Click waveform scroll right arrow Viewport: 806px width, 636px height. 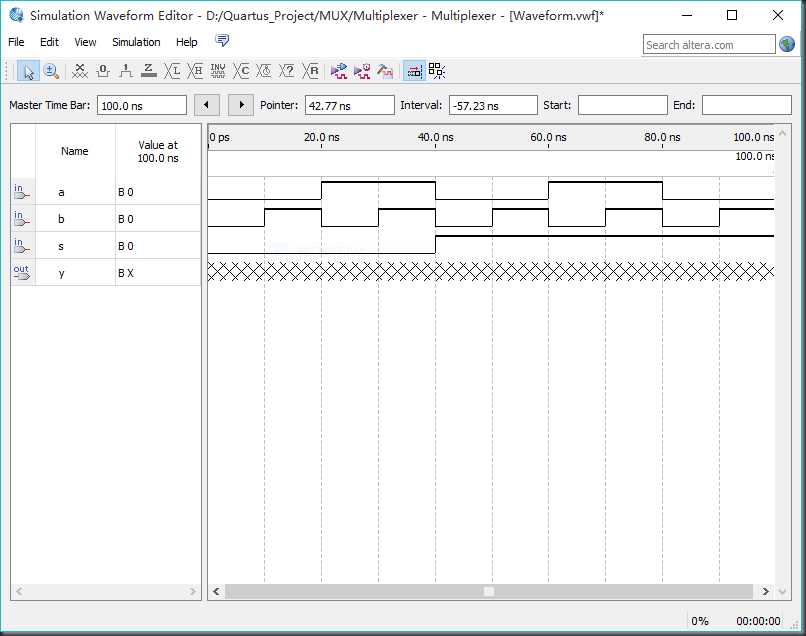click(765, 591)
